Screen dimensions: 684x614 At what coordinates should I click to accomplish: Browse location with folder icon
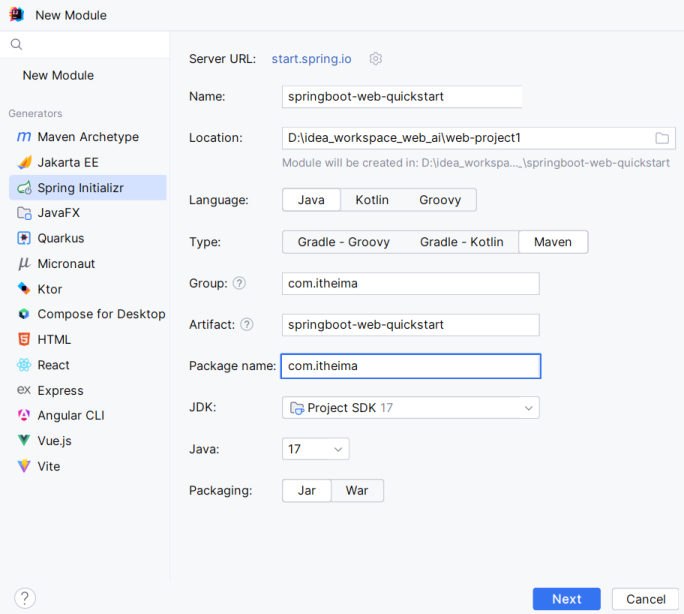pos(662,138)
